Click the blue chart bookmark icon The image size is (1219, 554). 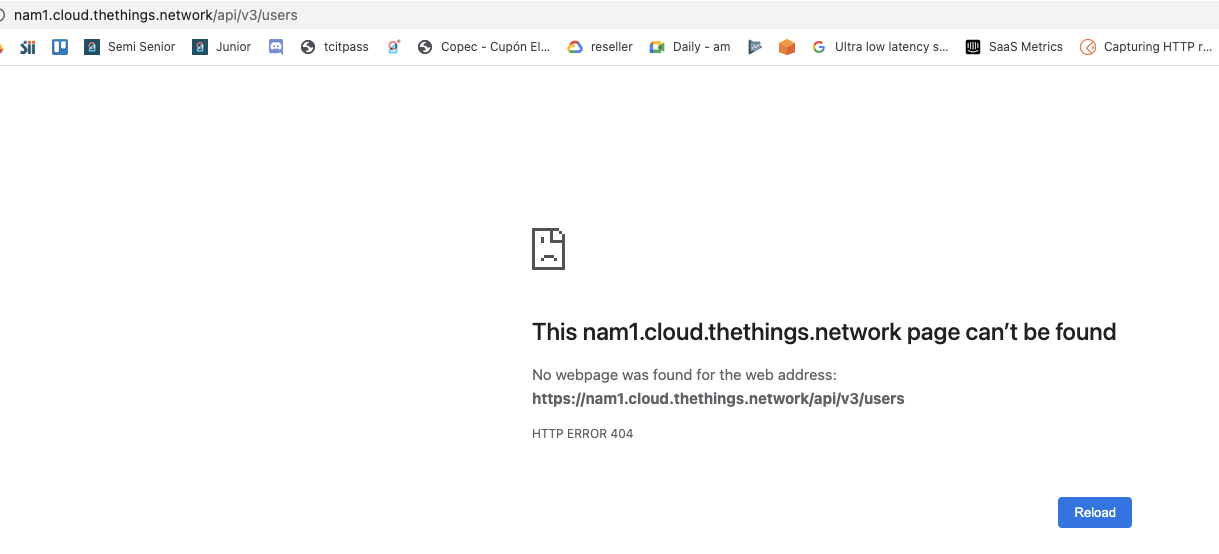tap(755, 47)
